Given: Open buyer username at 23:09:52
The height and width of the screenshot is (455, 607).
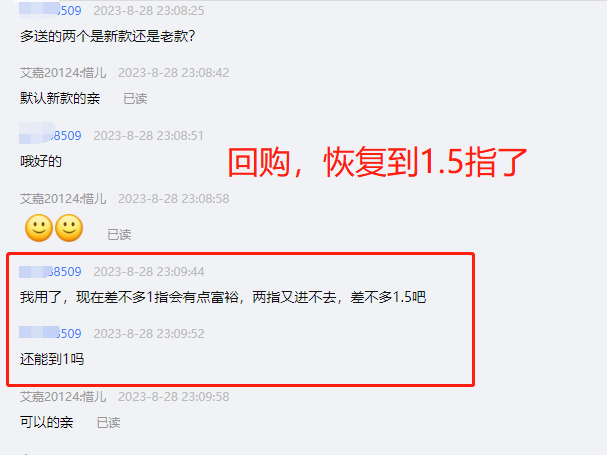Looking at the screenshot, I should coord(50,333).
